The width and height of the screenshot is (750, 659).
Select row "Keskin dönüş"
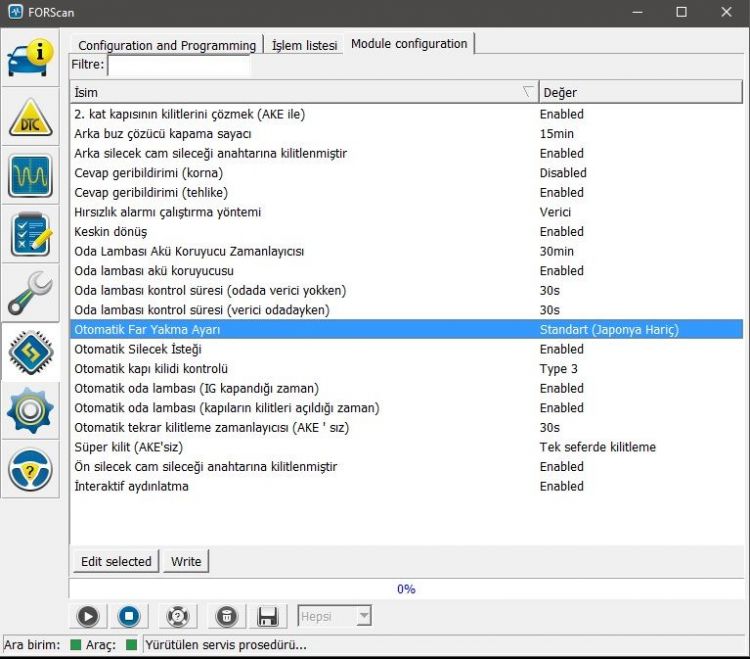click(x=407, y=232)
